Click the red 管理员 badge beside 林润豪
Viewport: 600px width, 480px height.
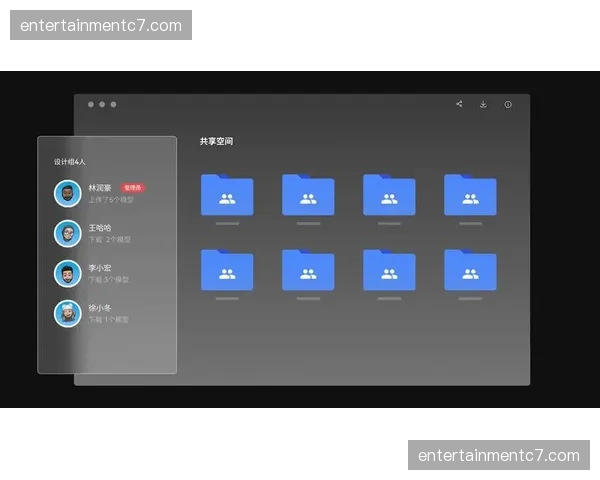[x=133, y=187]
